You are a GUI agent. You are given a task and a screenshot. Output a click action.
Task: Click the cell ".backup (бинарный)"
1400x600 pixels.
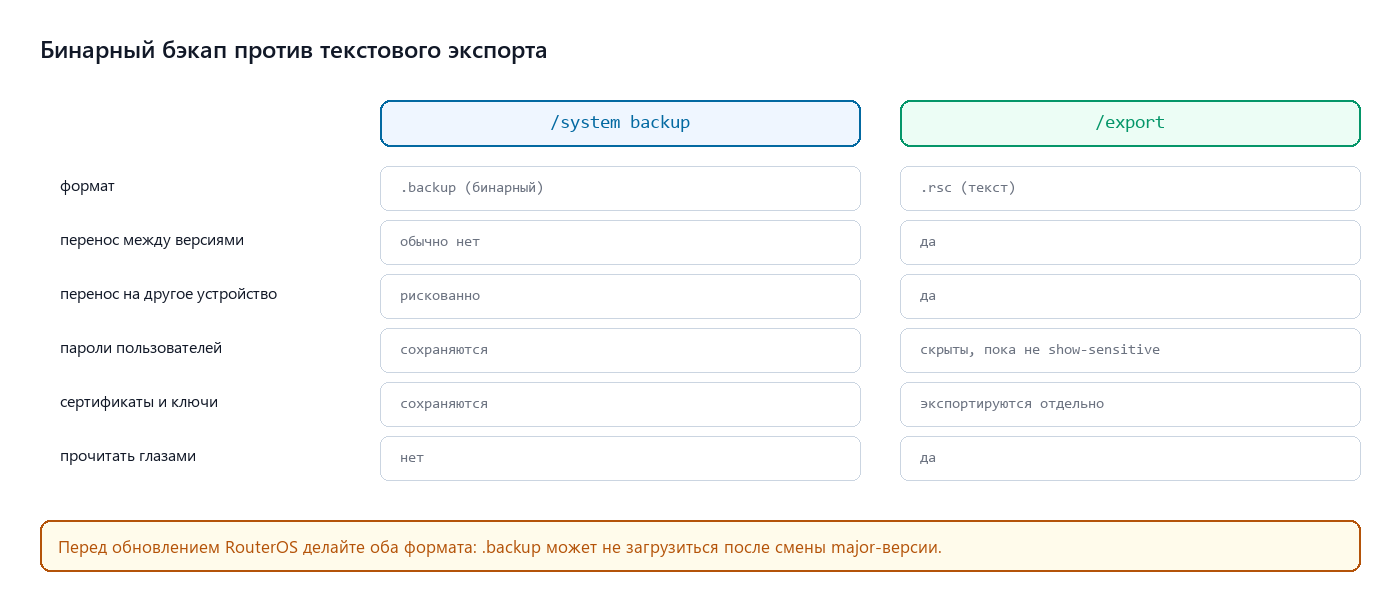(x=620, y=188)
